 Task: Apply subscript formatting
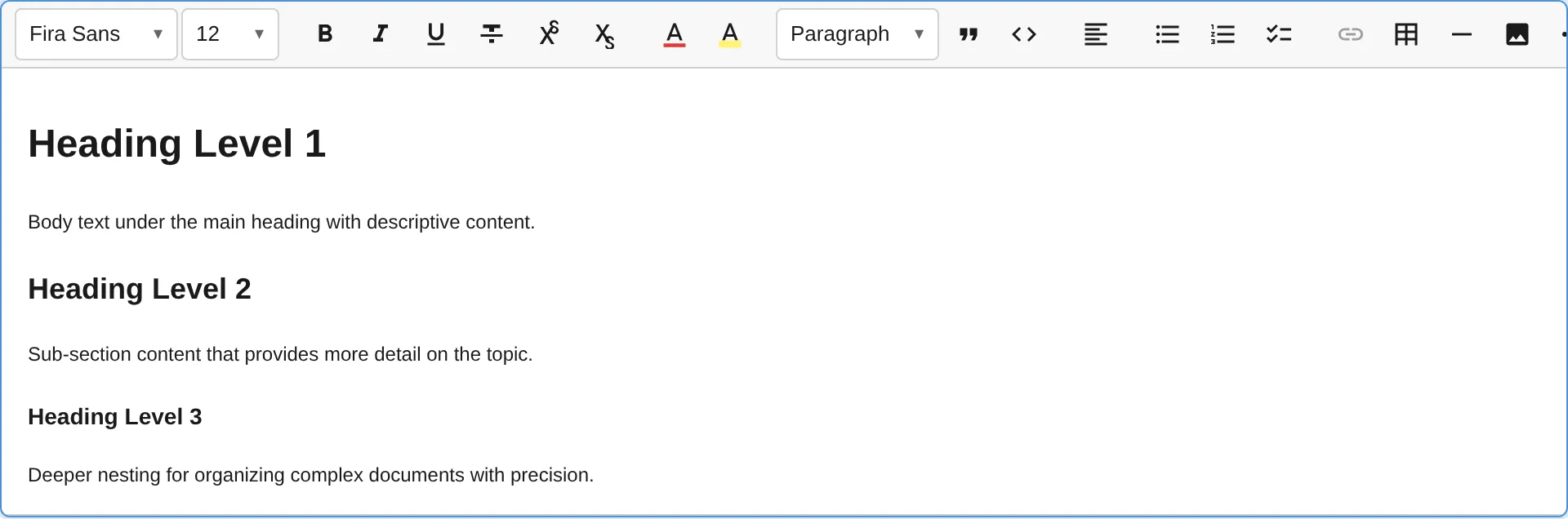pos(604,34)
